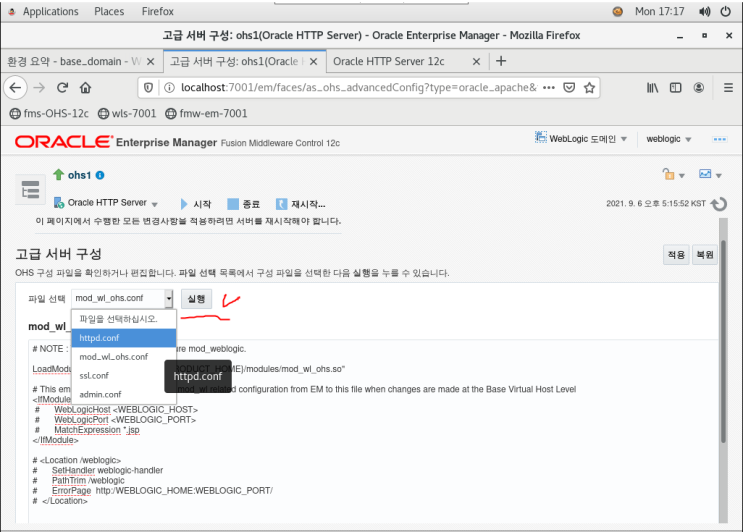
Task: Click the green up-status arrow beside ohs1
Action: [58, 175]
